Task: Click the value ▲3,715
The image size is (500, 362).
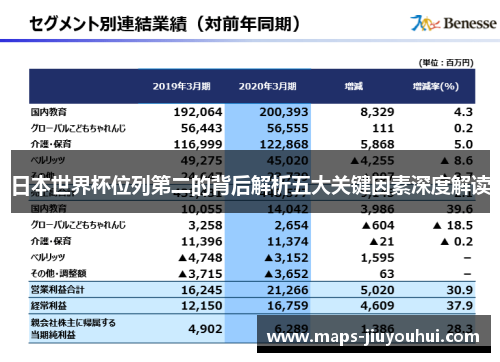Action: pos(200,274)
